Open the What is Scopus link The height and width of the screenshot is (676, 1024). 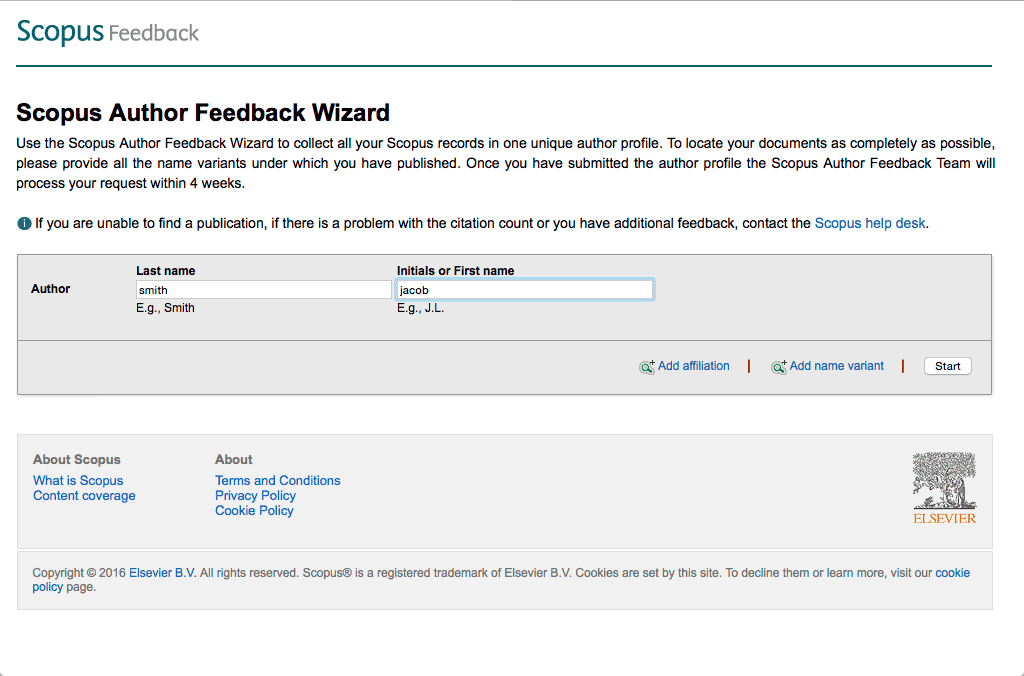[78, 481]
